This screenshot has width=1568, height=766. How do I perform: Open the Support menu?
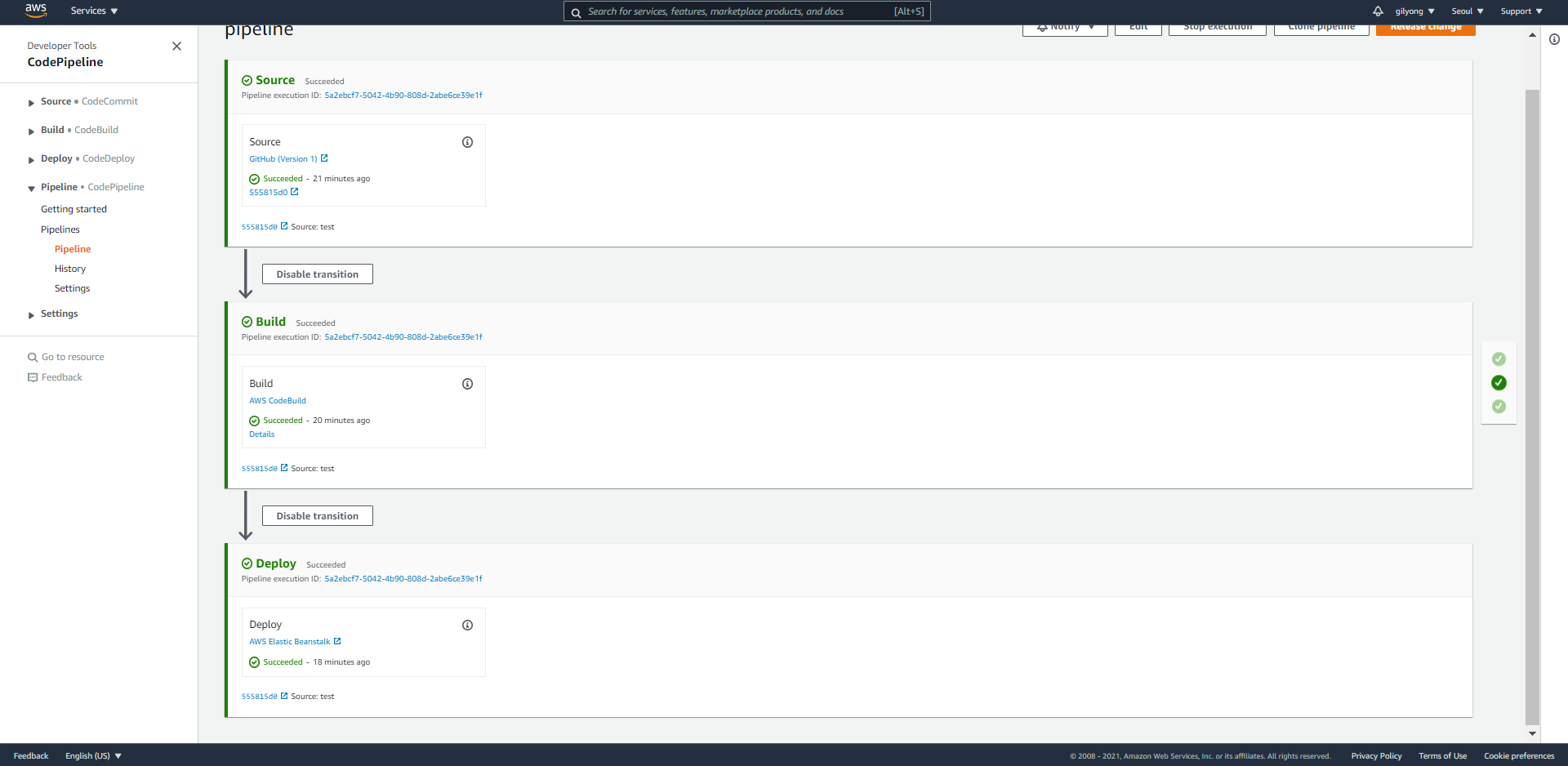click(x=1521, y=11)
